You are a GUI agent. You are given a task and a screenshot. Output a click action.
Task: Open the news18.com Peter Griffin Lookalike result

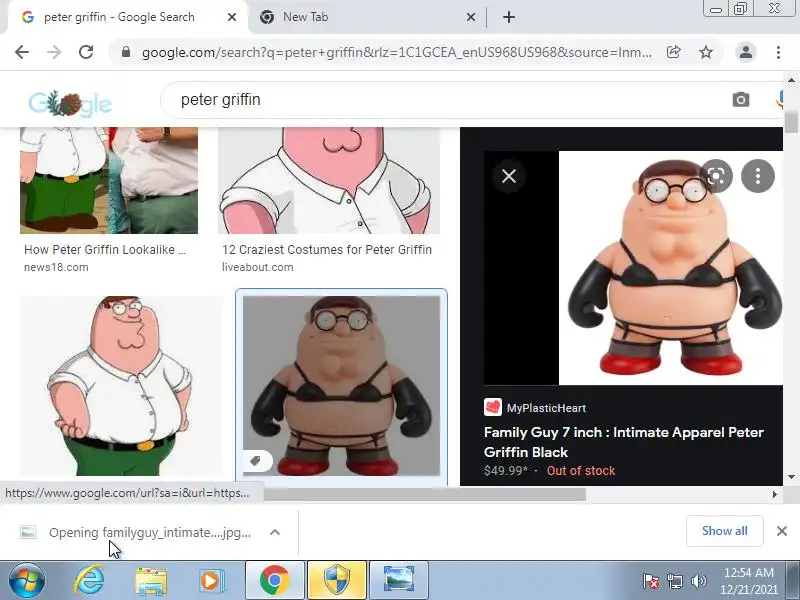pos(105,249)
